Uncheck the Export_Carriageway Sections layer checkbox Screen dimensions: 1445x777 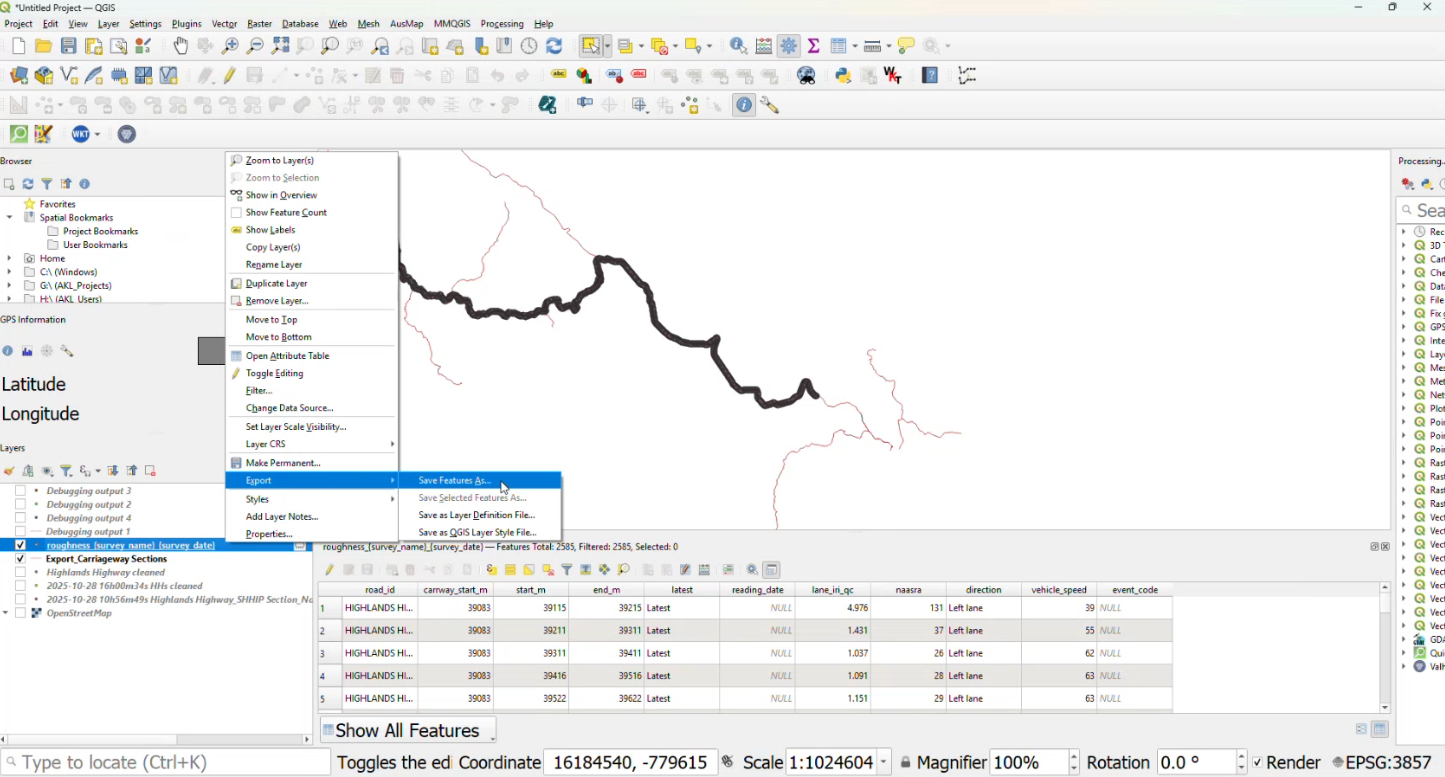tap(20, 559)
